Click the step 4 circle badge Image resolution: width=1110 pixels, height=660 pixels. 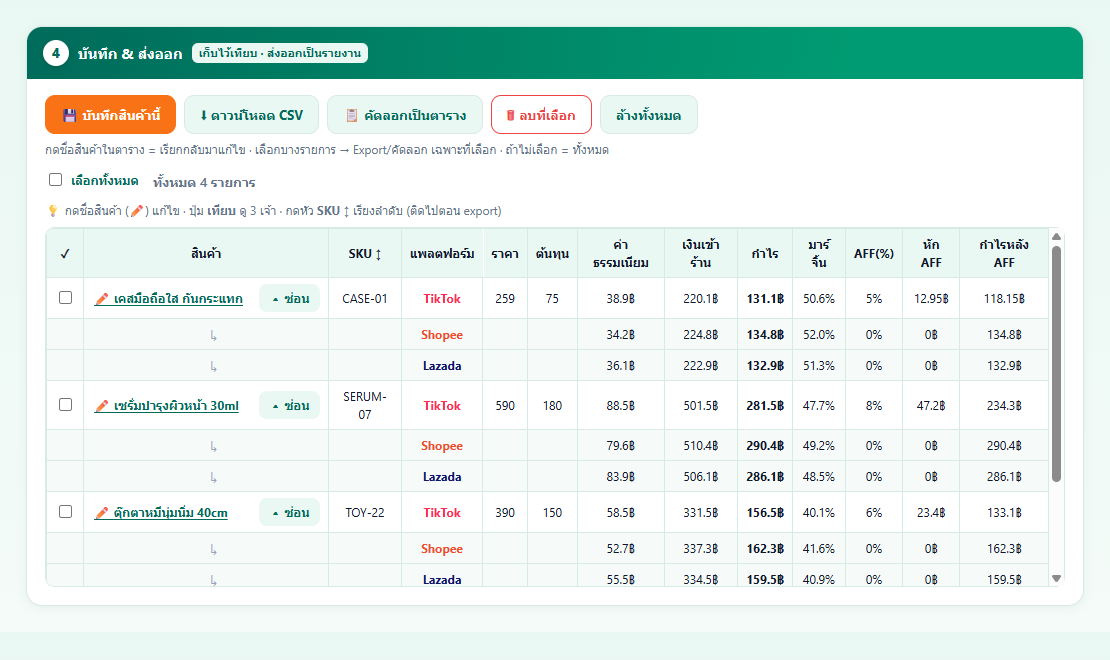tap(56, 53)
